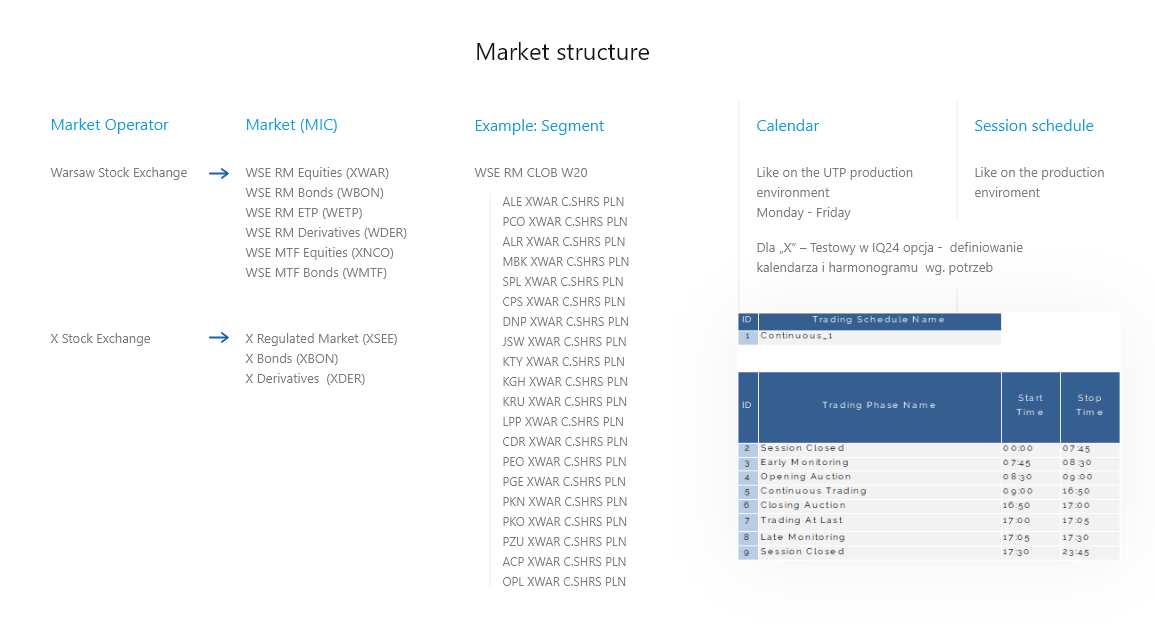Screen dimensions: 1155x624
Task: Choose OPL XWAR C.SHRS PLN instrument
Action: coord(564,582)
